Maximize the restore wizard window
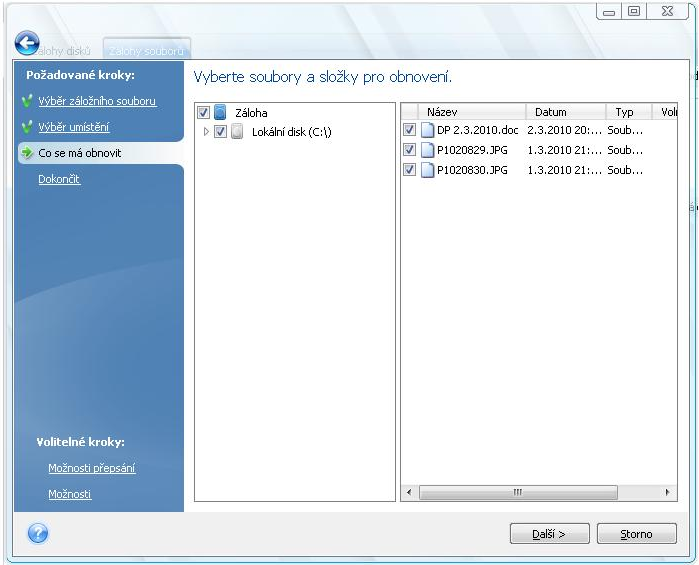 click(633, 12)
